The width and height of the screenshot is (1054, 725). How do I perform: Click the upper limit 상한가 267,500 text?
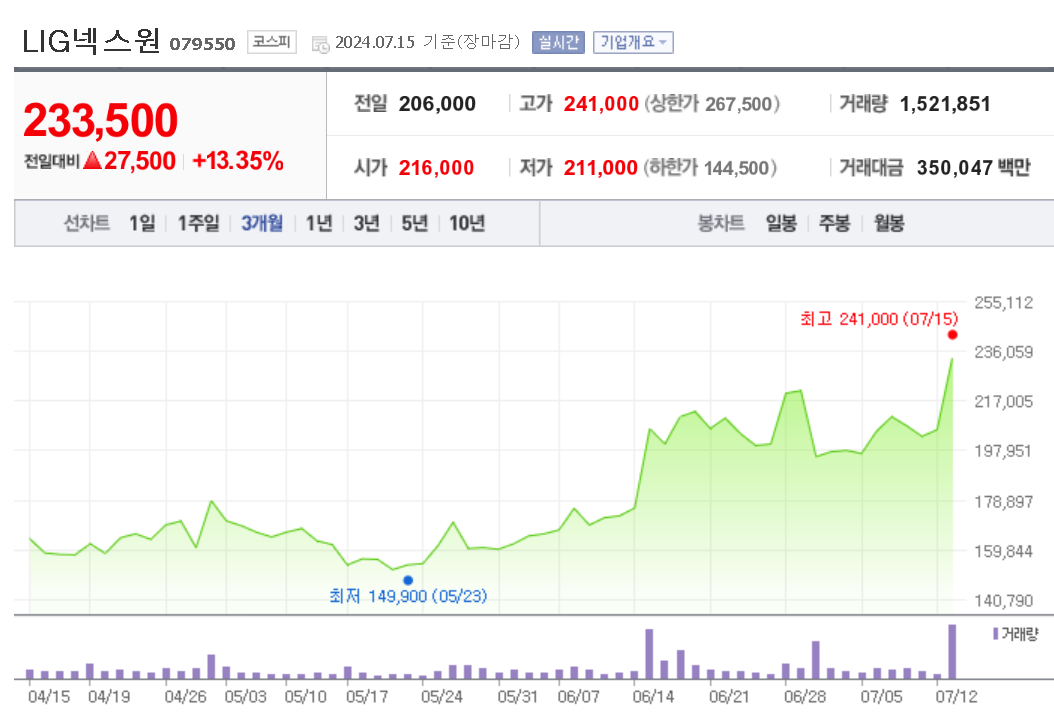(x=713, y=104)
